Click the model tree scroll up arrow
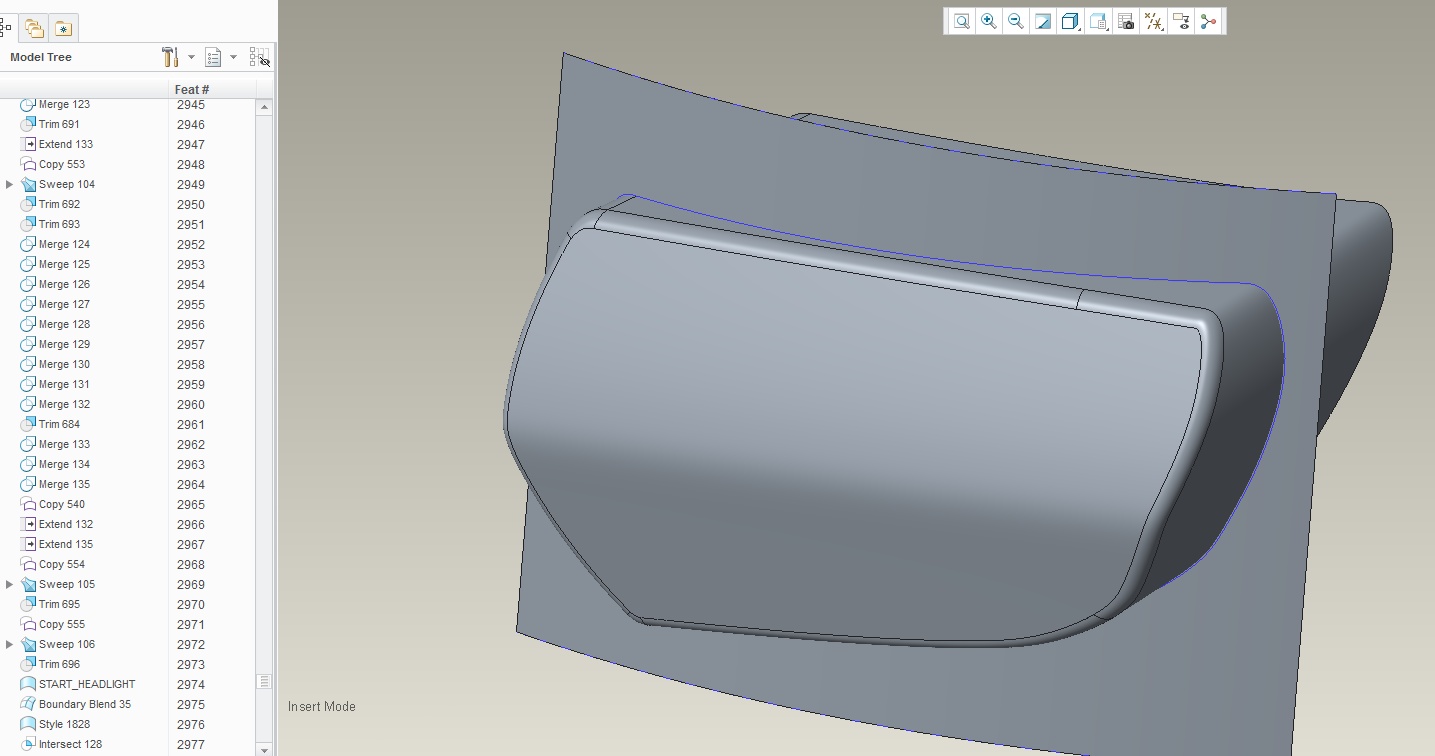Viewport: 1435px width, 756px height. tap(264, 106)
